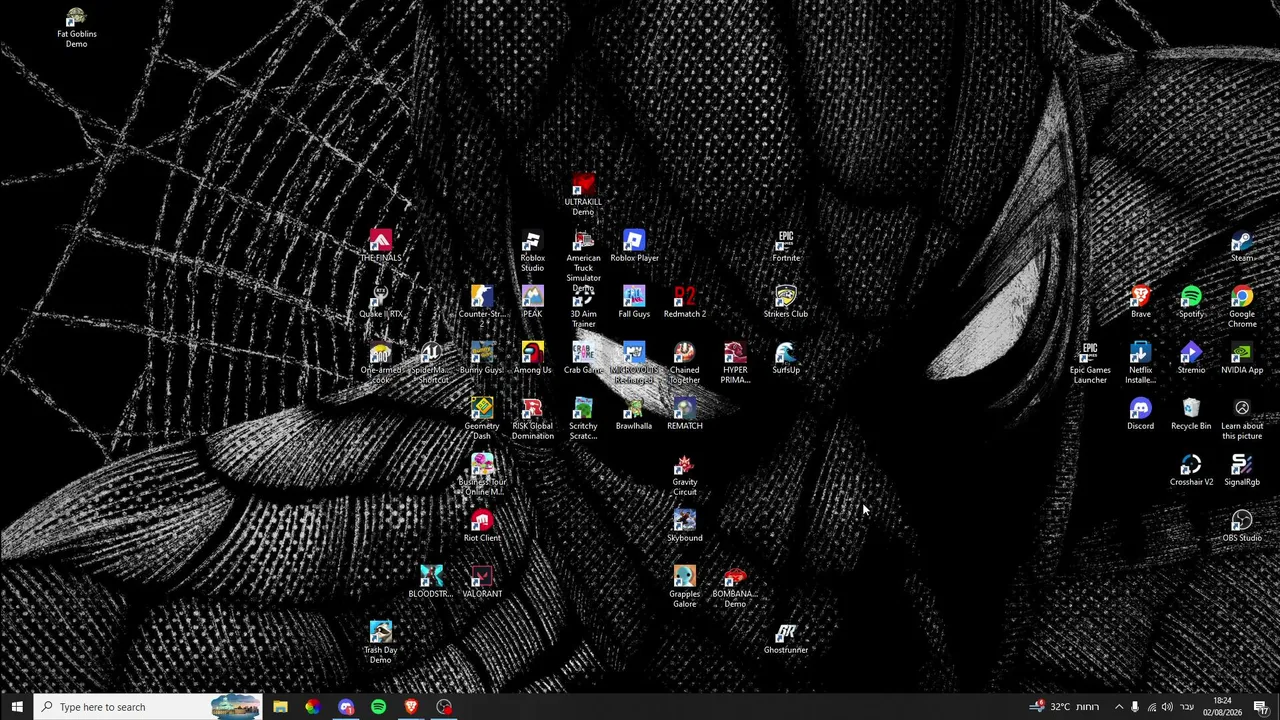This screenshot has height=720, width=1280.
Task: Select the Chained Together desktop icon
Action: coord(685,364)
